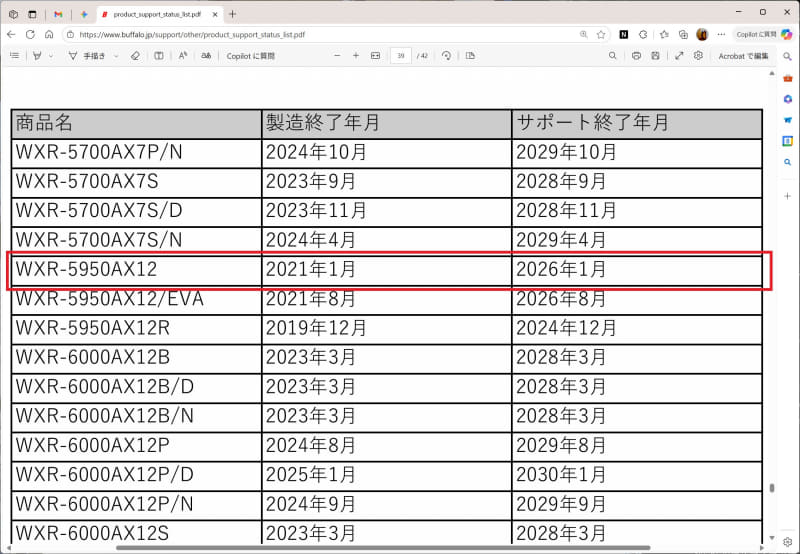Viewport: 800px width, 554px height.
Task: Click the vertical scrollbar thumb
Action: [771, 488]
